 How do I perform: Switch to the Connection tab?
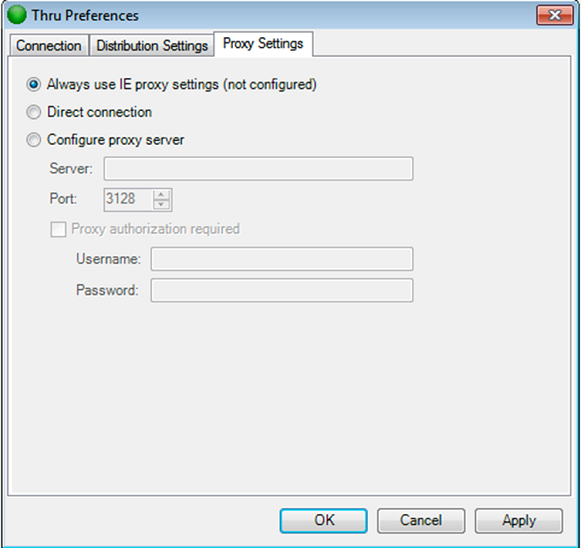[x=49, y=46]
